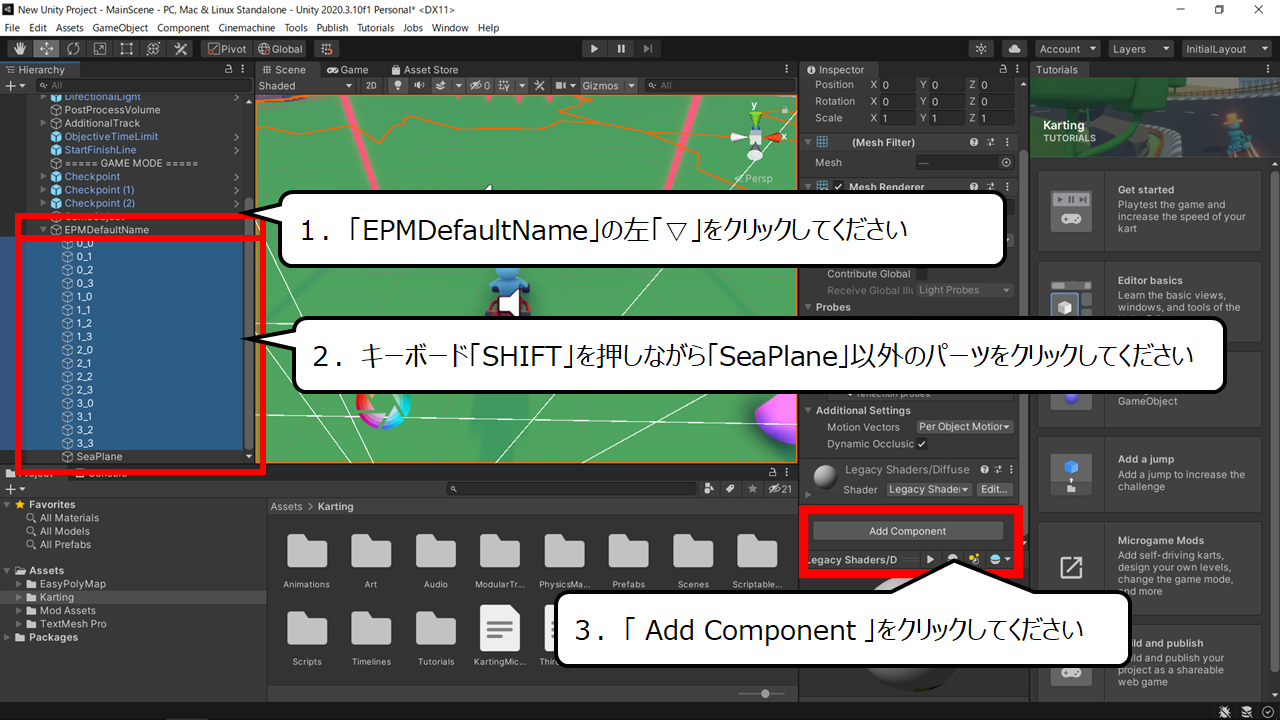The width and height of the screenshot is (1280, 720).
Task: Toggle scene audio speaker icon
Action: 418,86
